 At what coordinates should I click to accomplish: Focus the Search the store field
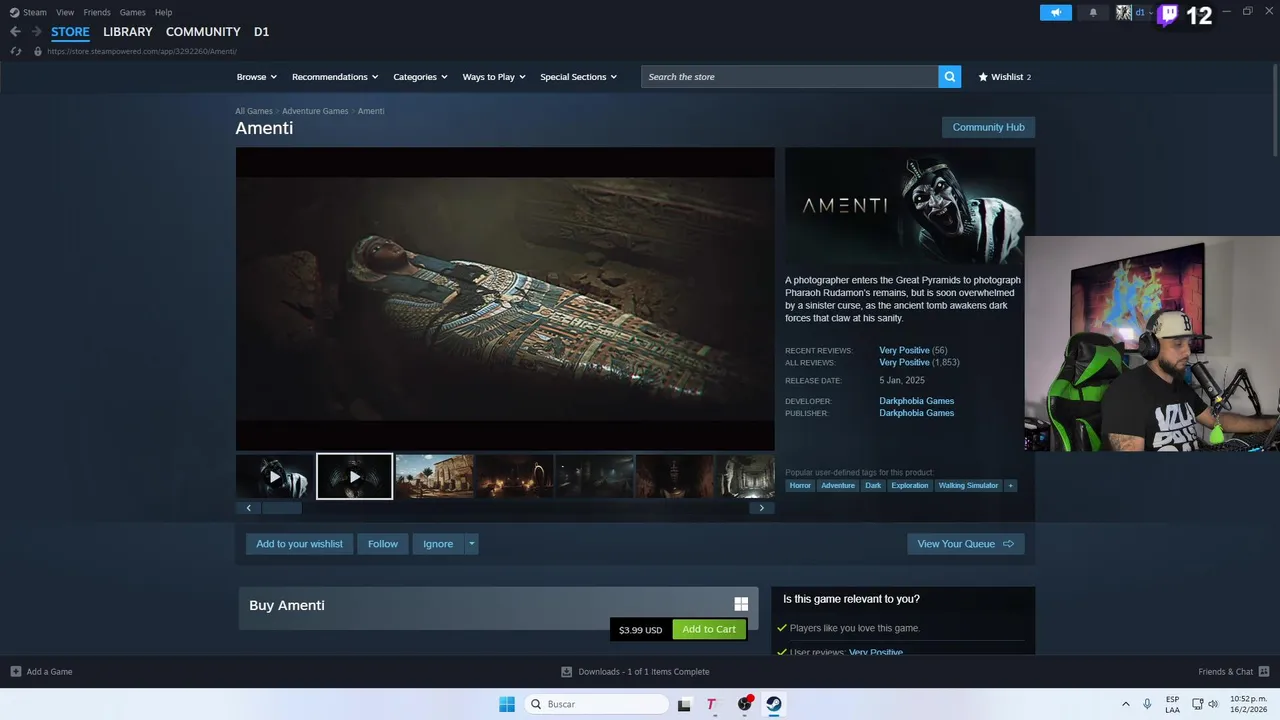click(790, 77)
